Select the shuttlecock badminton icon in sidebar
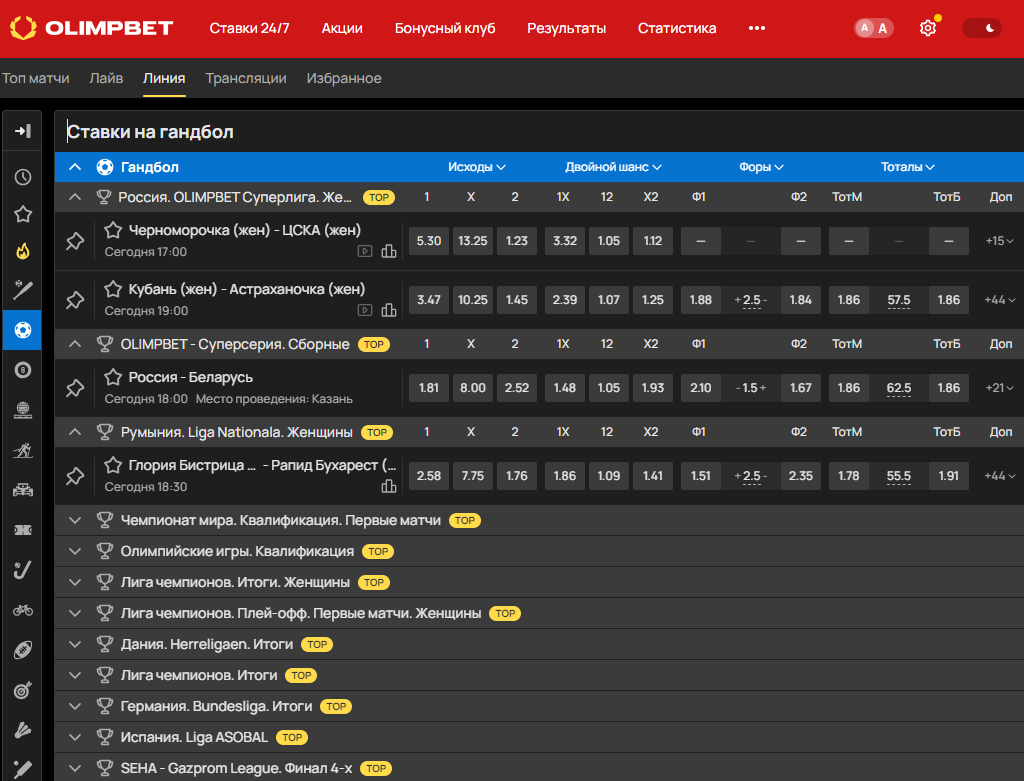This screenshot has height=781, width=1024. [23, 730]
